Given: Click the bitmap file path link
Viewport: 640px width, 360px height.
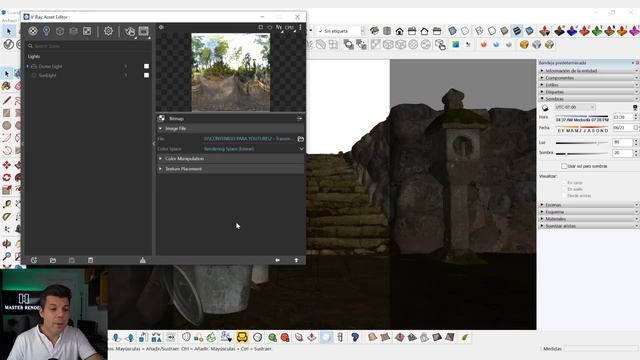Looking at the screenshot, I should coord(248,139).
